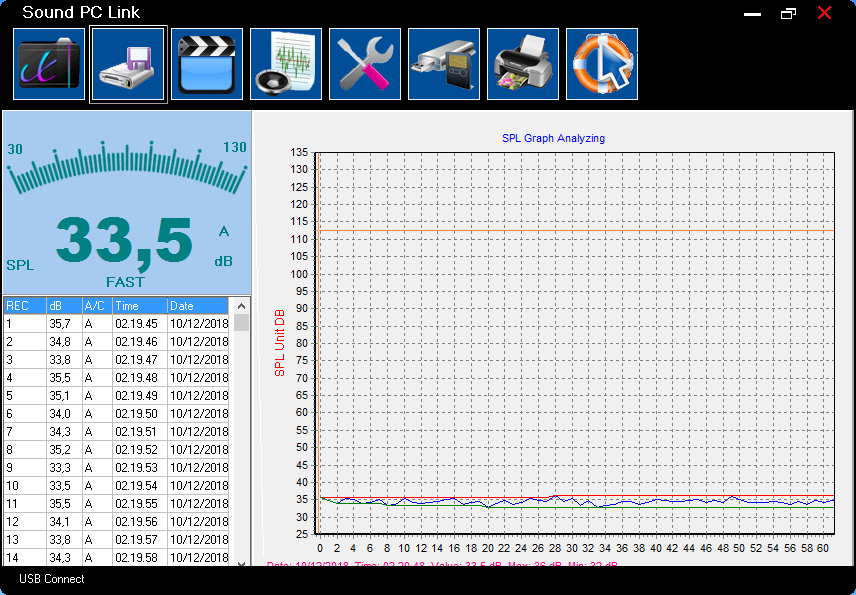Open the file folder toolbar icon

[49, 64]
